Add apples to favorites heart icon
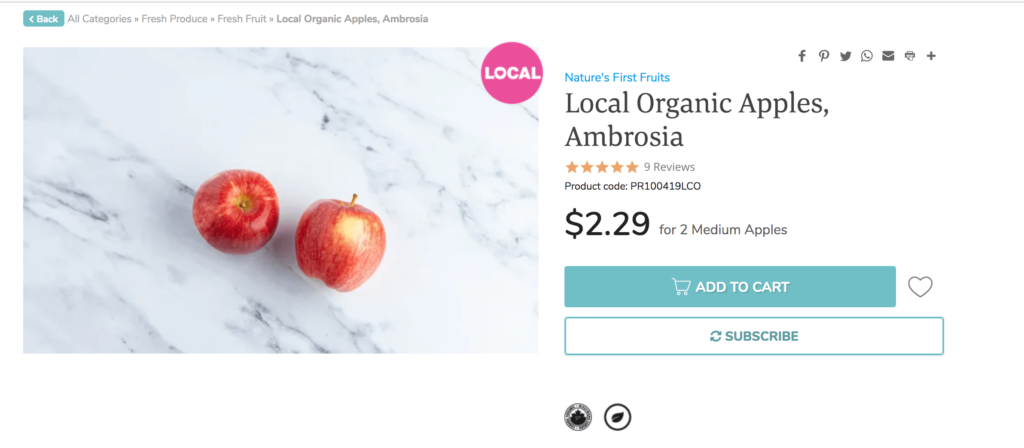Image resolution: width=1024 pixels, height=448 pixels. tap(920, 287)
